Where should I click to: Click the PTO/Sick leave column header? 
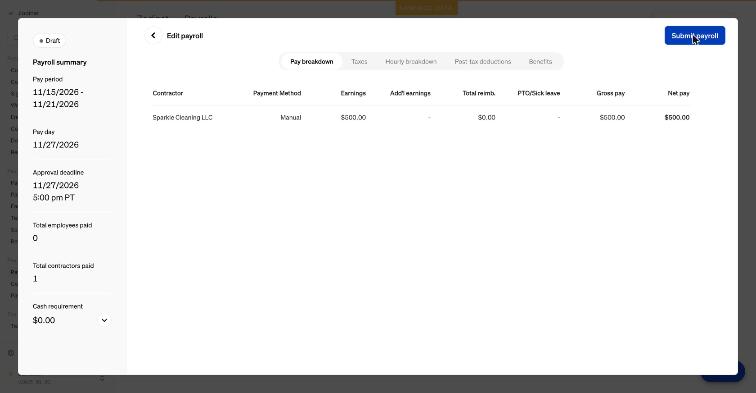(x=539, y=94)
